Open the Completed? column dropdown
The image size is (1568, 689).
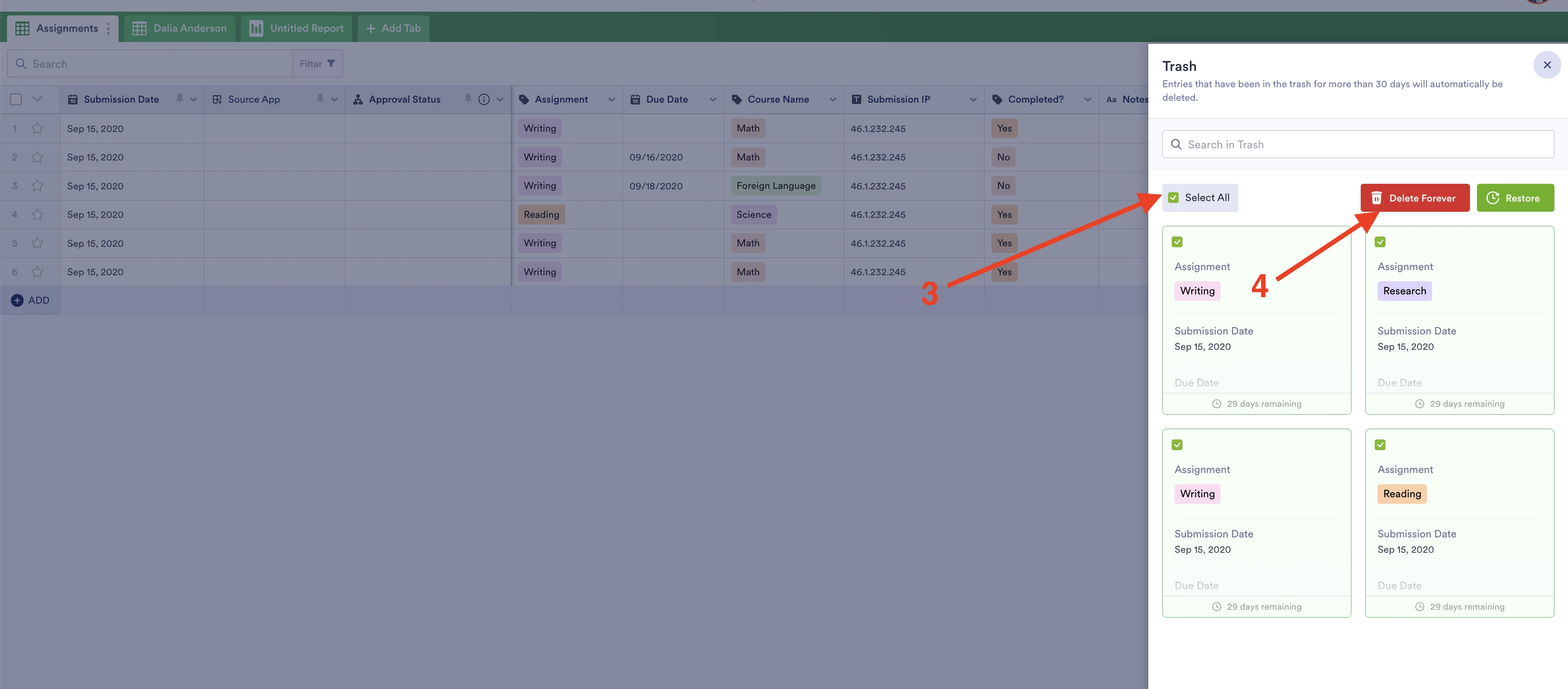(x=1088, y=98)
